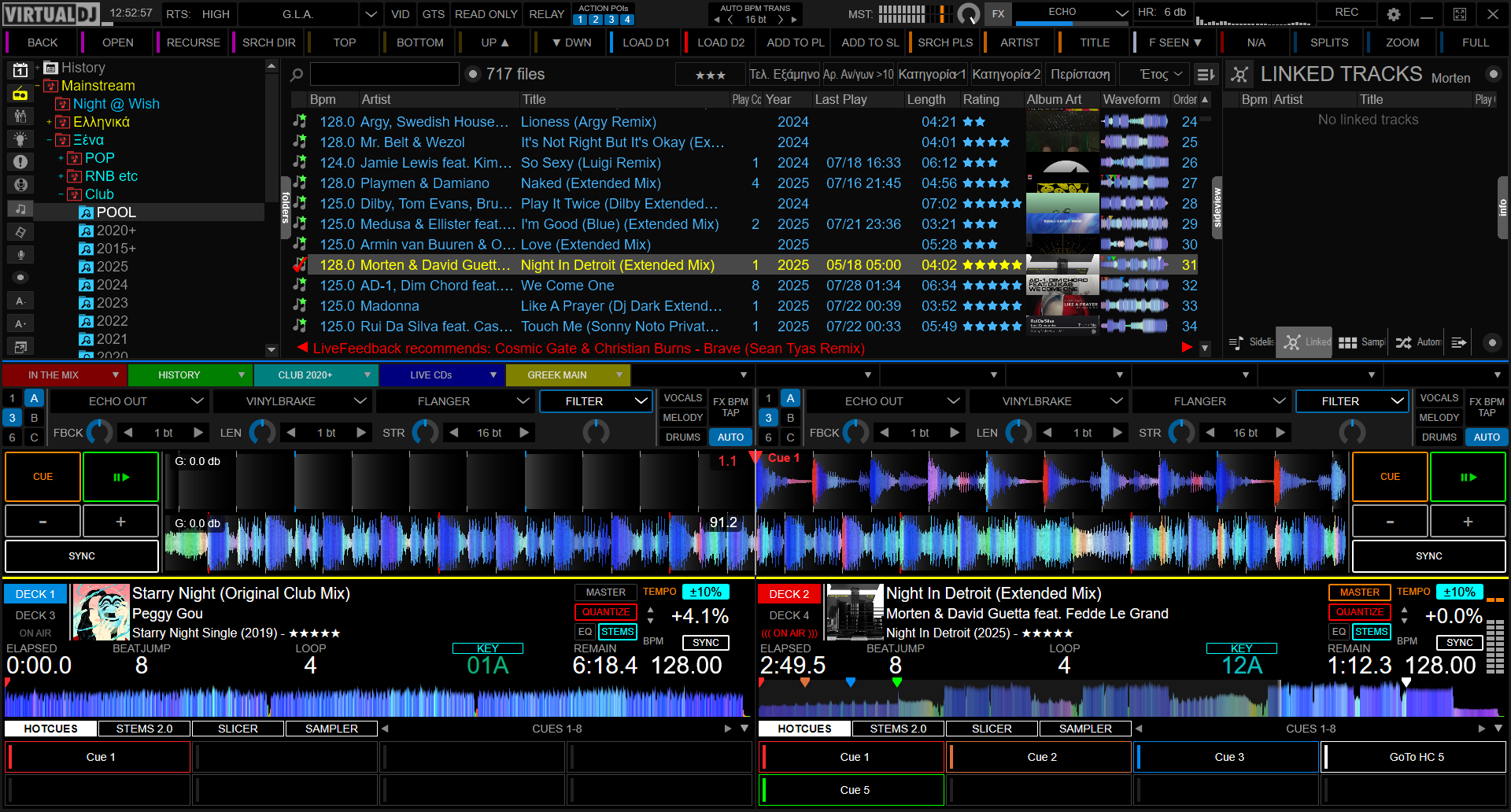
Task: Click the LOAD D1 button
Action: [645, 42]
